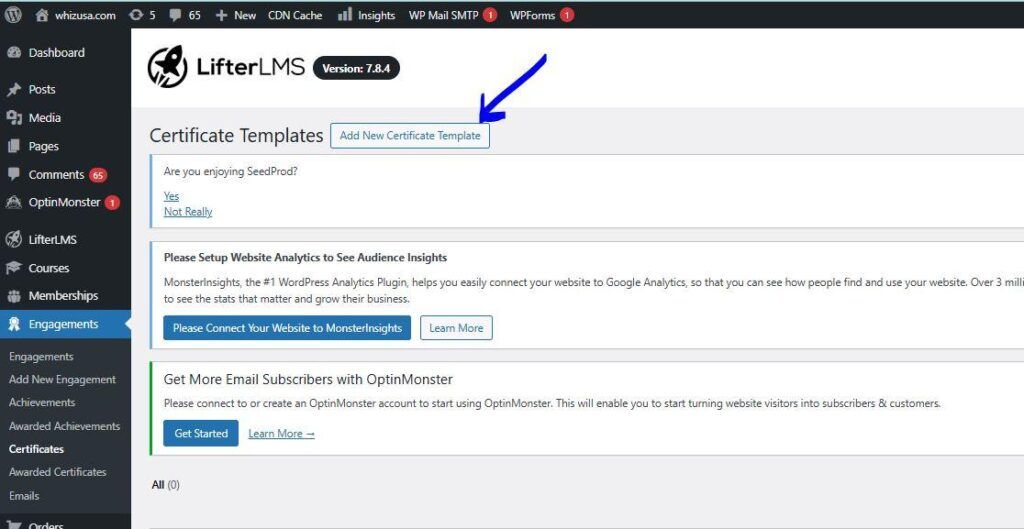
Task: Answer Yes to the SeedProd question
Action: (x=171, y=196)
